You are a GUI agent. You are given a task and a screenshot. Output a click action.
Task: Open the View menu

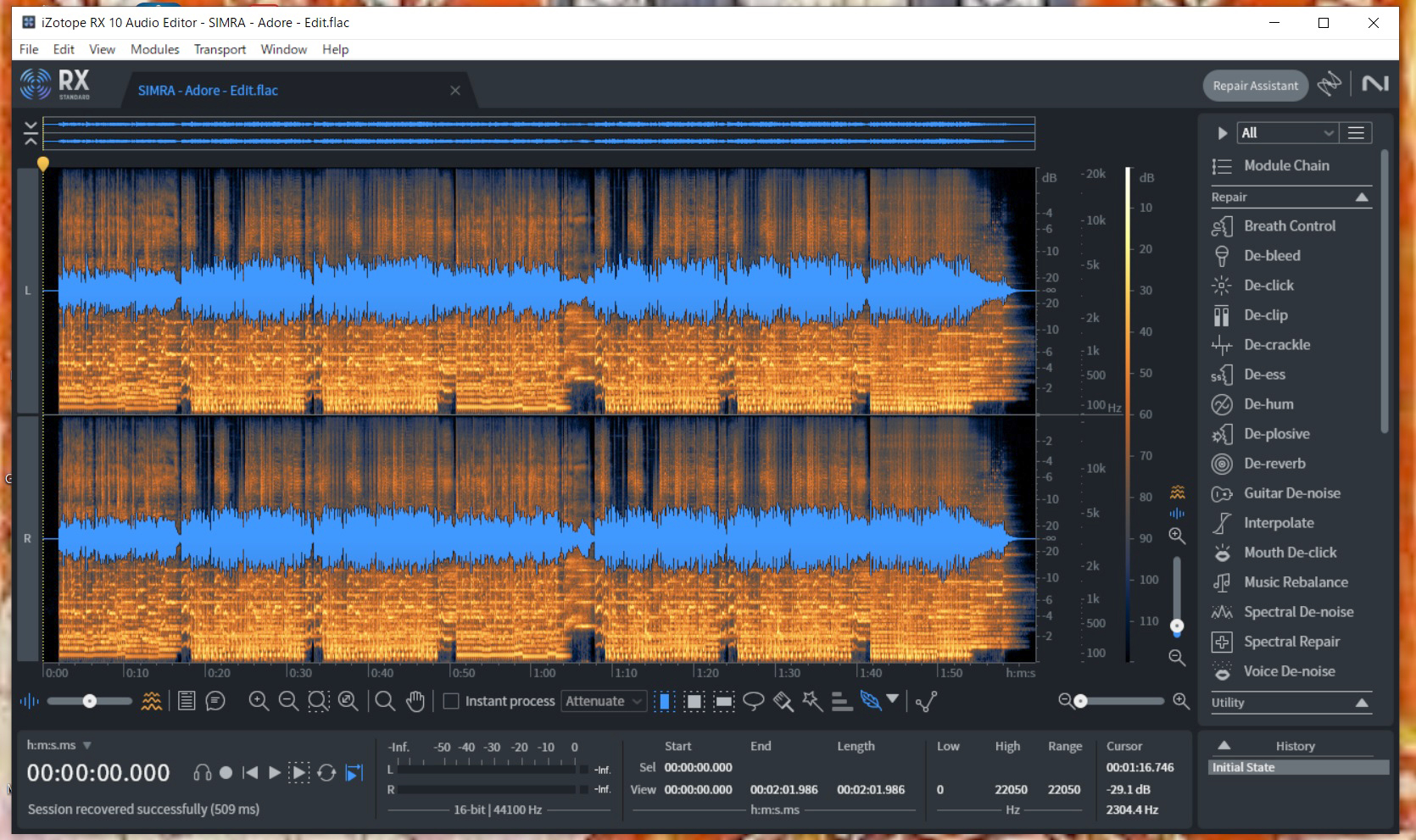point(102,49)
